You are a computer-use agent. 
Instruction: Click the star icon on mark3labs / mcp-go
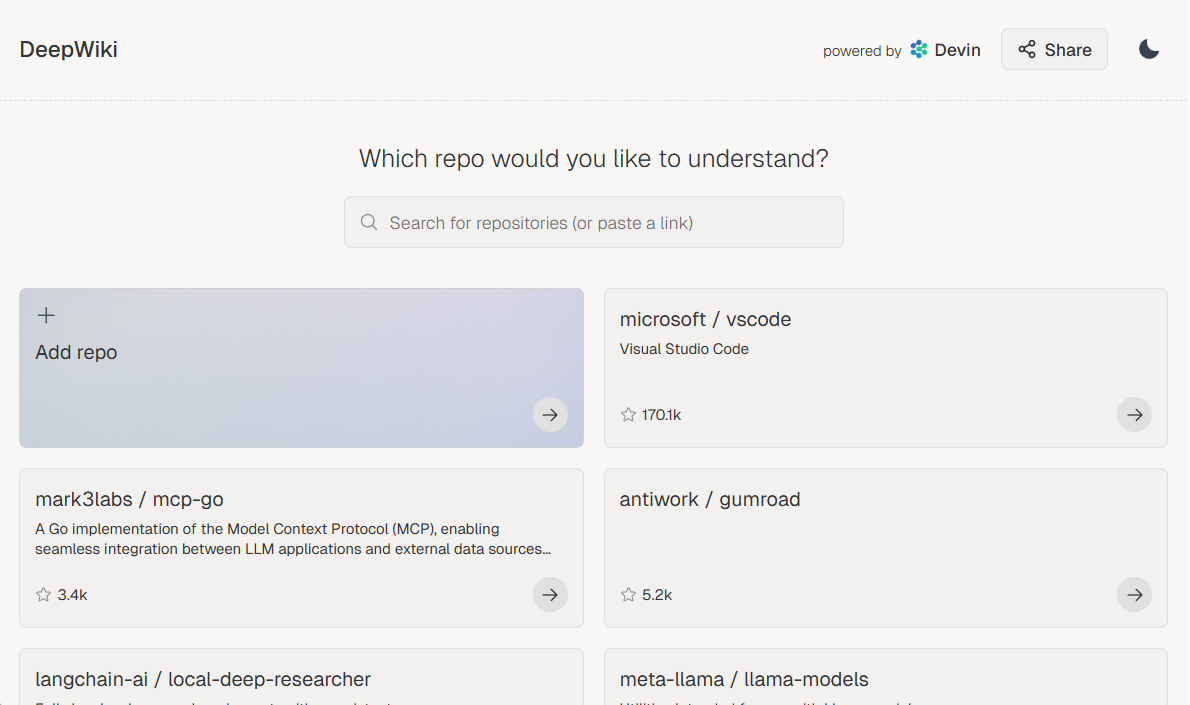pos(43,594)
